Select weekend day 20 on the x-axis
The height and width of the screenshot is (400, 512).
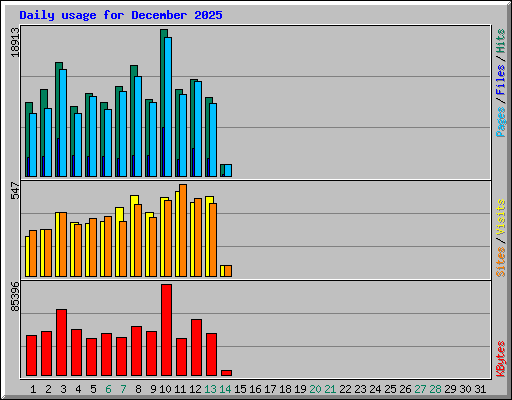315,389
